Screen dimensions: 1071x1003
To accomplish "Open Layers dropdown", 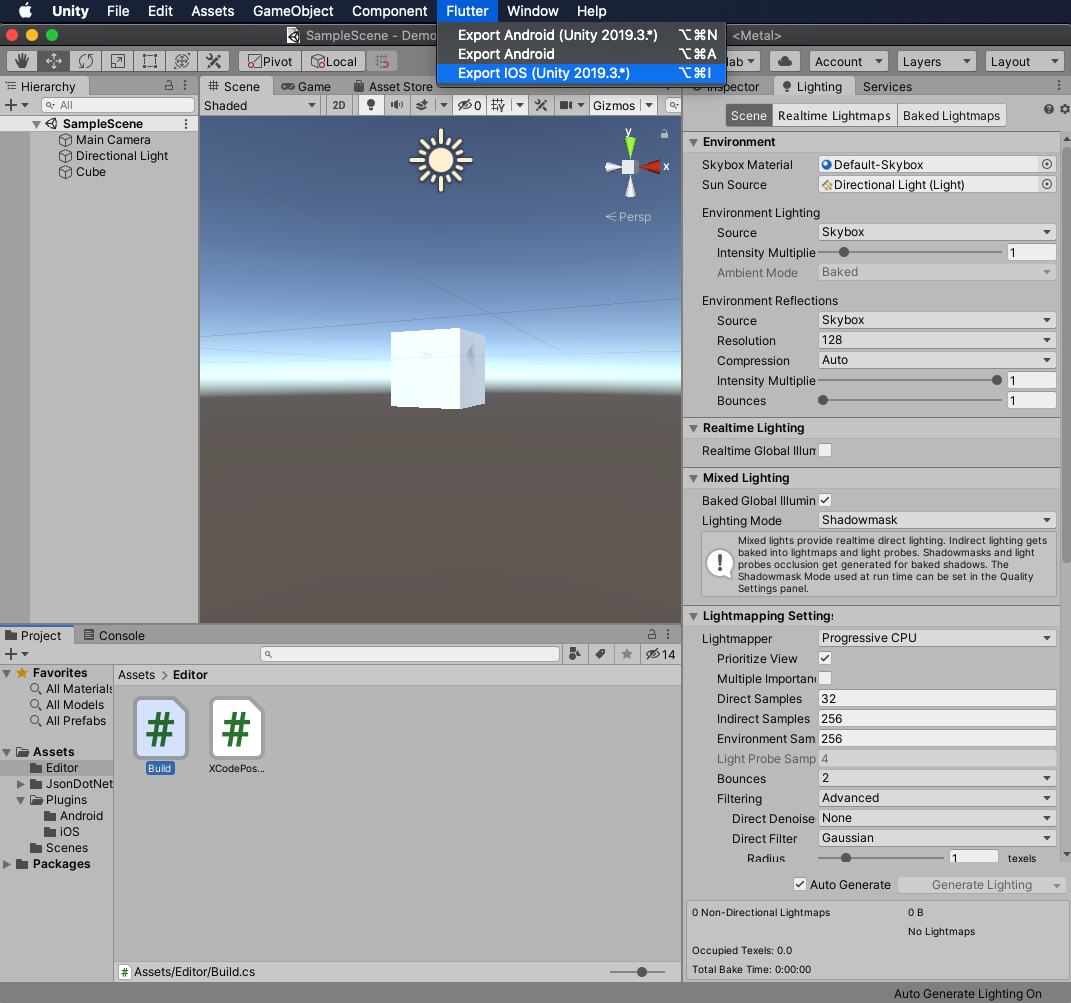I will pyautogui.click(x=936, y=61).
